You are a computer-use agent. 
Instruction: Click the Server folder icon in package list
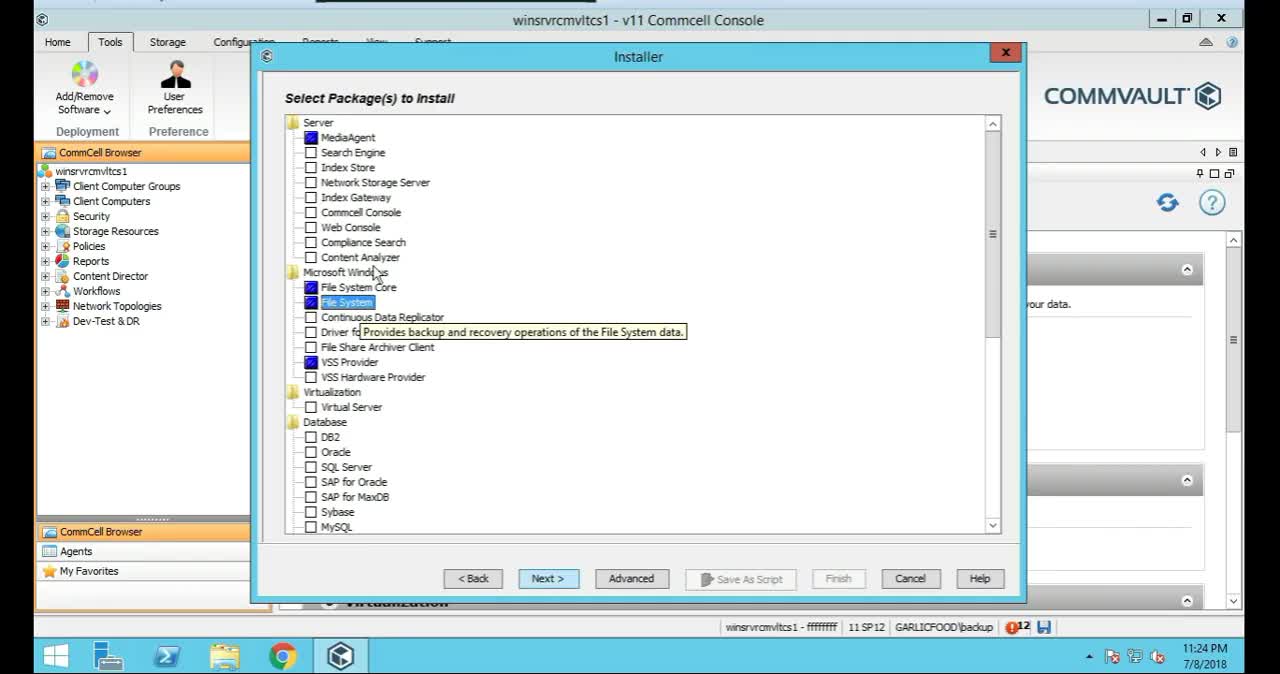(x=293, y=123)
